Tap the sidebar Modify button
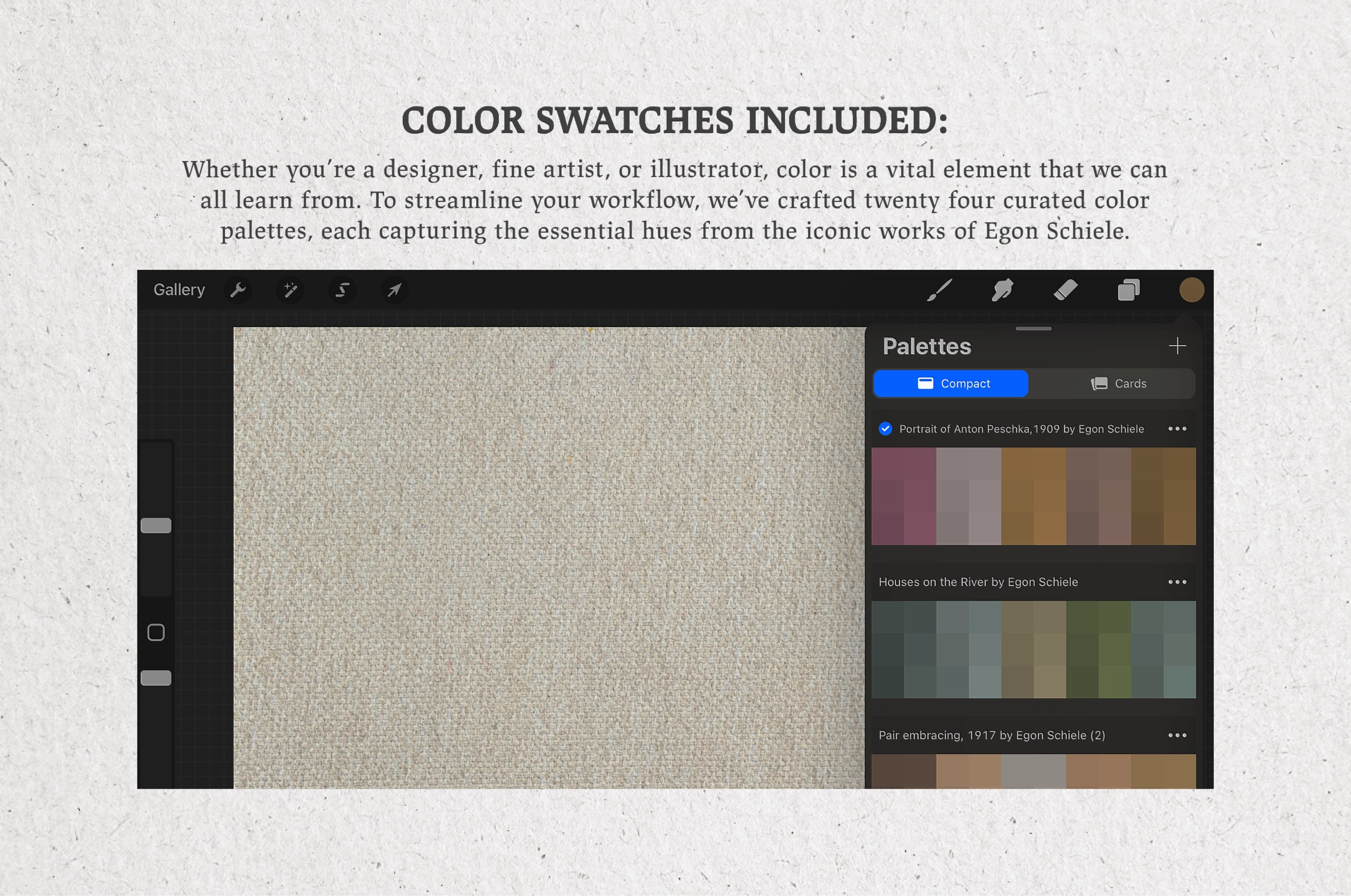1351x896 pixels. 156,632
